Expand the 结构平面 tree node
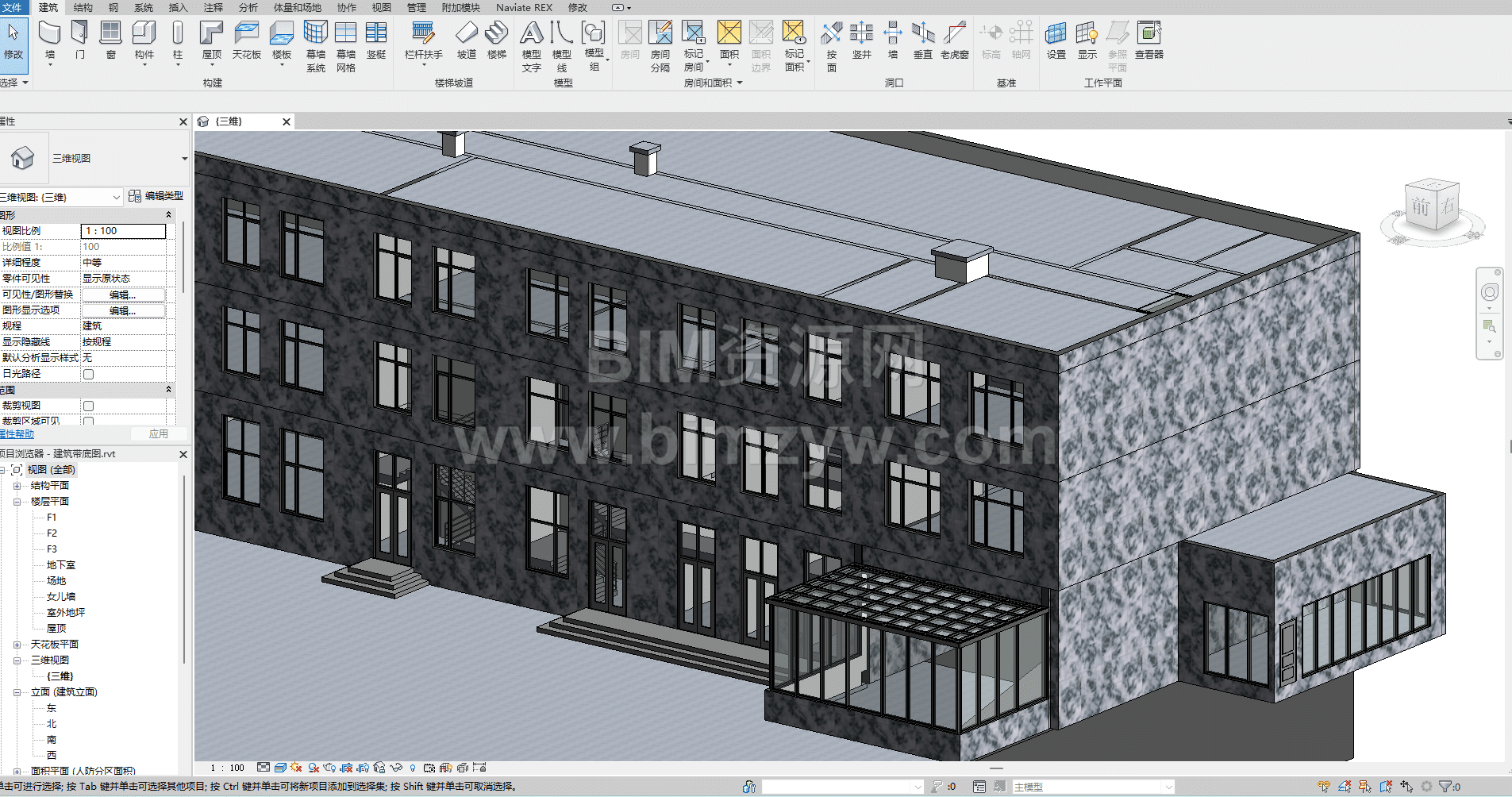 [17, 486]
